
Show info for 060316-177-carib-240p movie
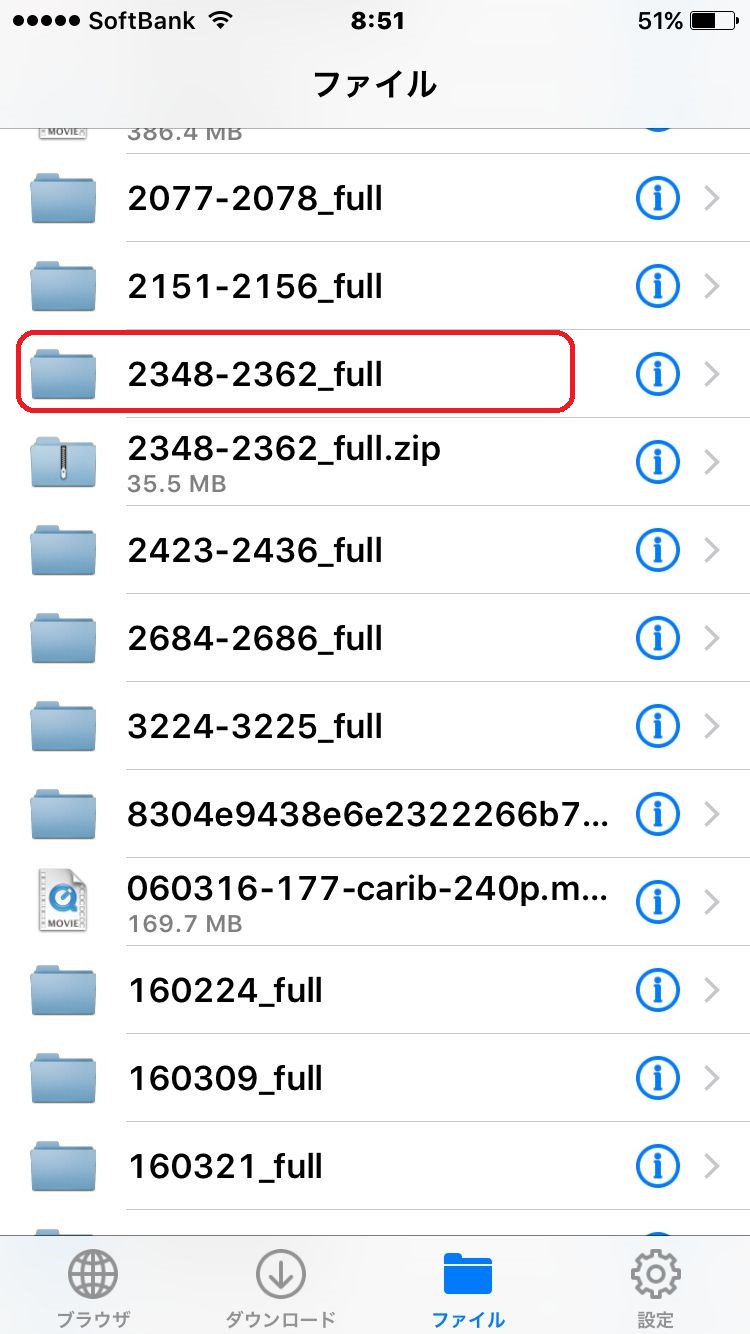pyautogui.click(x=658, y=903)
